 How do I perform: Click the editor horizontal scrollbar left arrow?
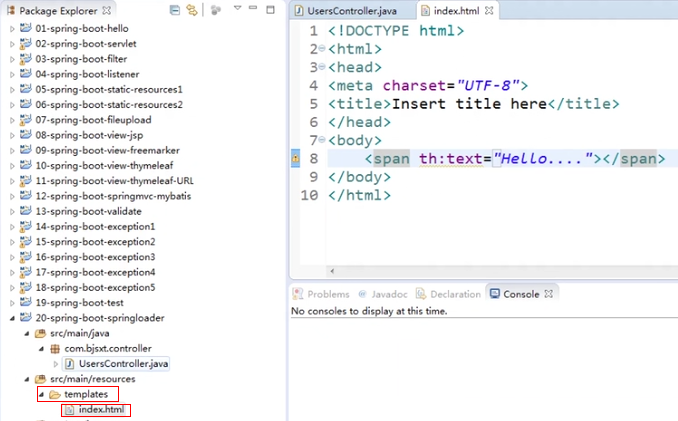coord(332,271)
